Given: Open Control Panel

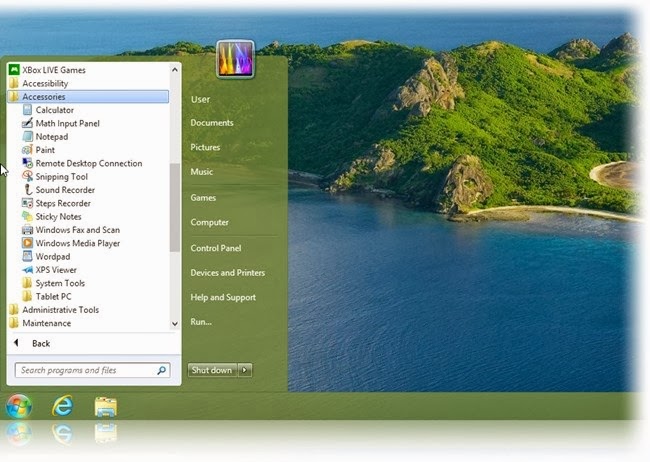Looking at the screenshot, I should pos(216,248).
